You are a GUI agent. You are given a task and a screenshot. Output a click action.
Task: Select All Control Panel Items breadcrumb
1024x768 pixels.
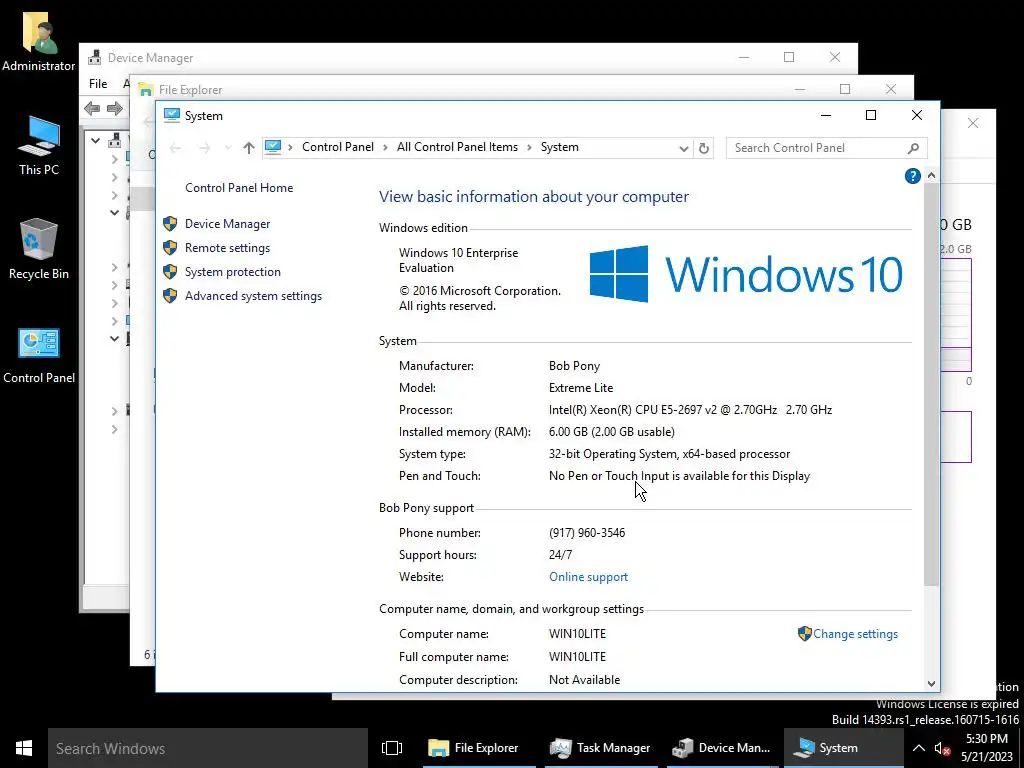coord(457,148)
